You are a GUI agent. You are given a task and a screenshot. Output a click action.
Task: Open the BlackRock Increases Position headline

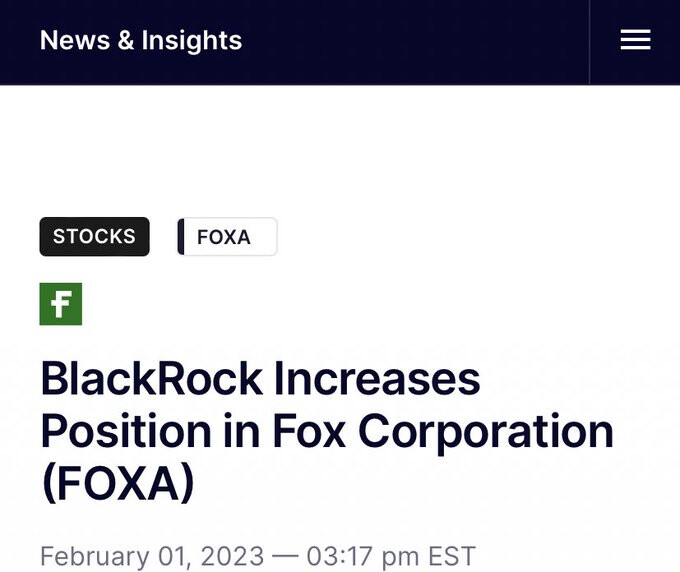point(327,431)
